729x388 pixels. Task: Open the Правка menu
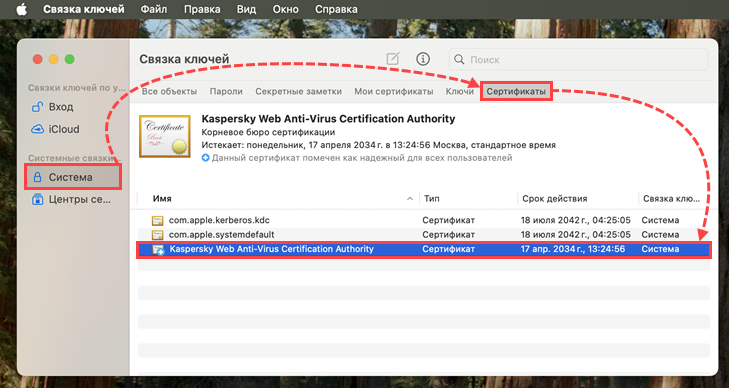click(203, 9)
